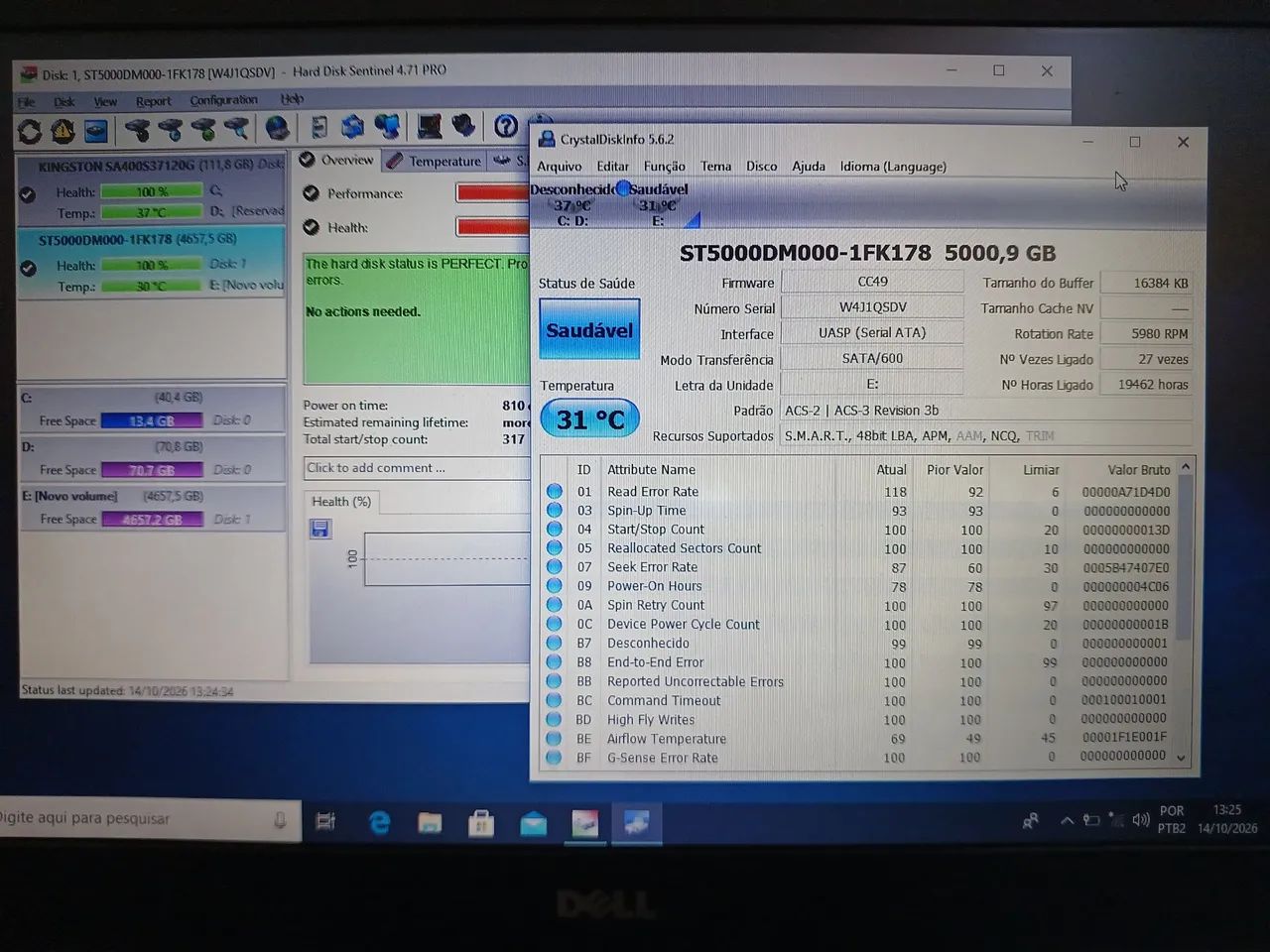Select the Reallocated Sectors Count attribute row

coord(860,548)
